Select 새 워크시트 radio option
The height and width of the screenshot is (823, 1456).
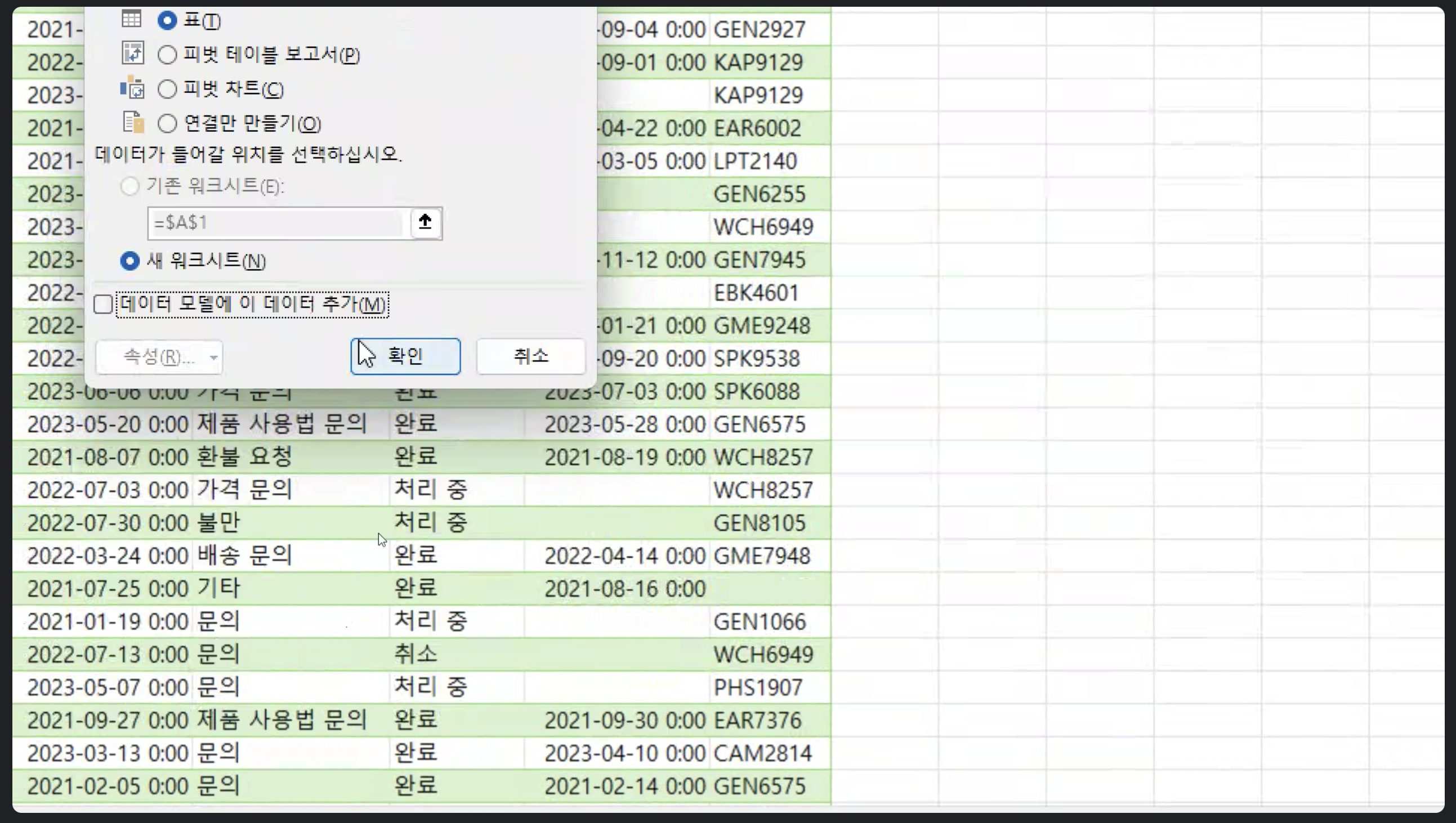(x=130, y=261)
